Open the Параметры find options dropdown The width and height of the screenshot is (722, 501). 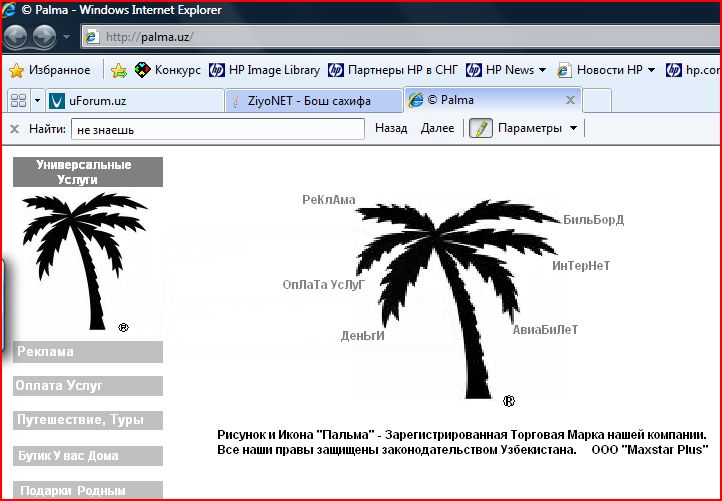point(537,128)
